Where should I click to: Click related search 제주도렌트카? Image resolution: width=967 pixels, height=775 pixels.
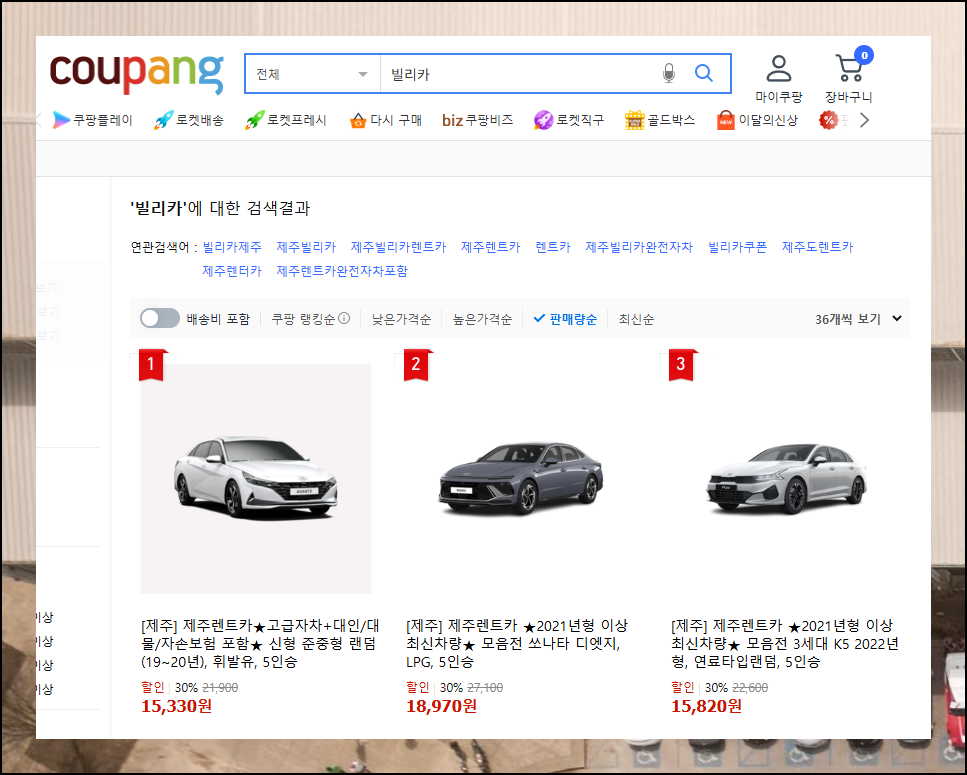coord(817,247)
